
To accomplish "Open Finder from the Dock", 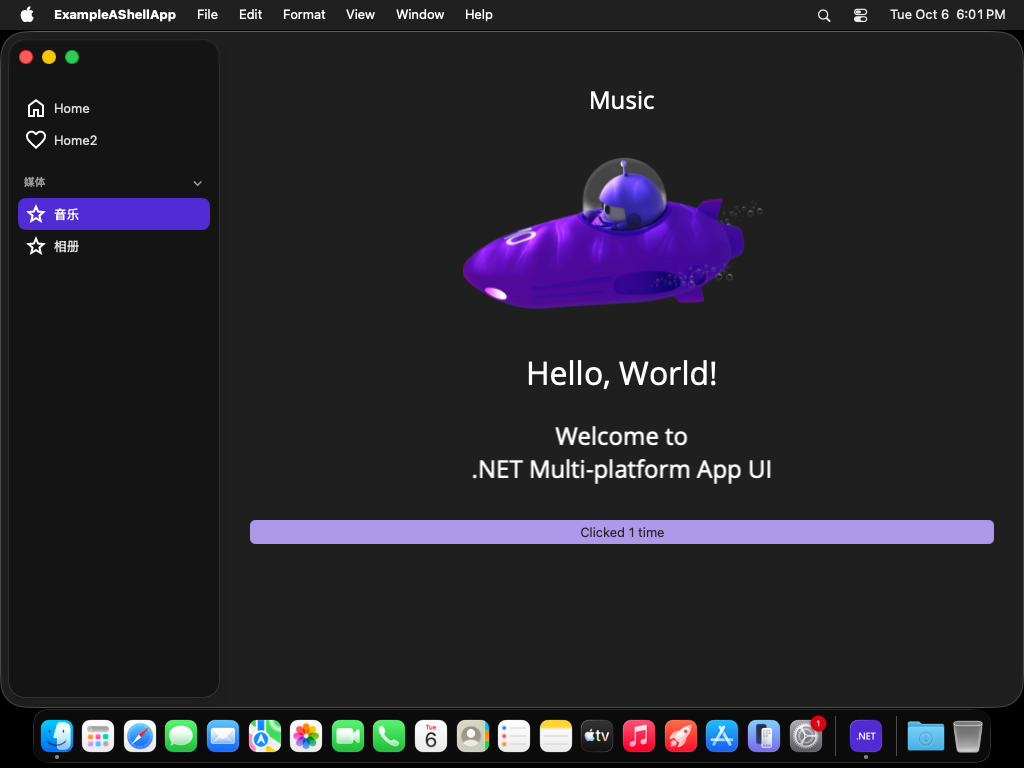I will tap(57, 736).
